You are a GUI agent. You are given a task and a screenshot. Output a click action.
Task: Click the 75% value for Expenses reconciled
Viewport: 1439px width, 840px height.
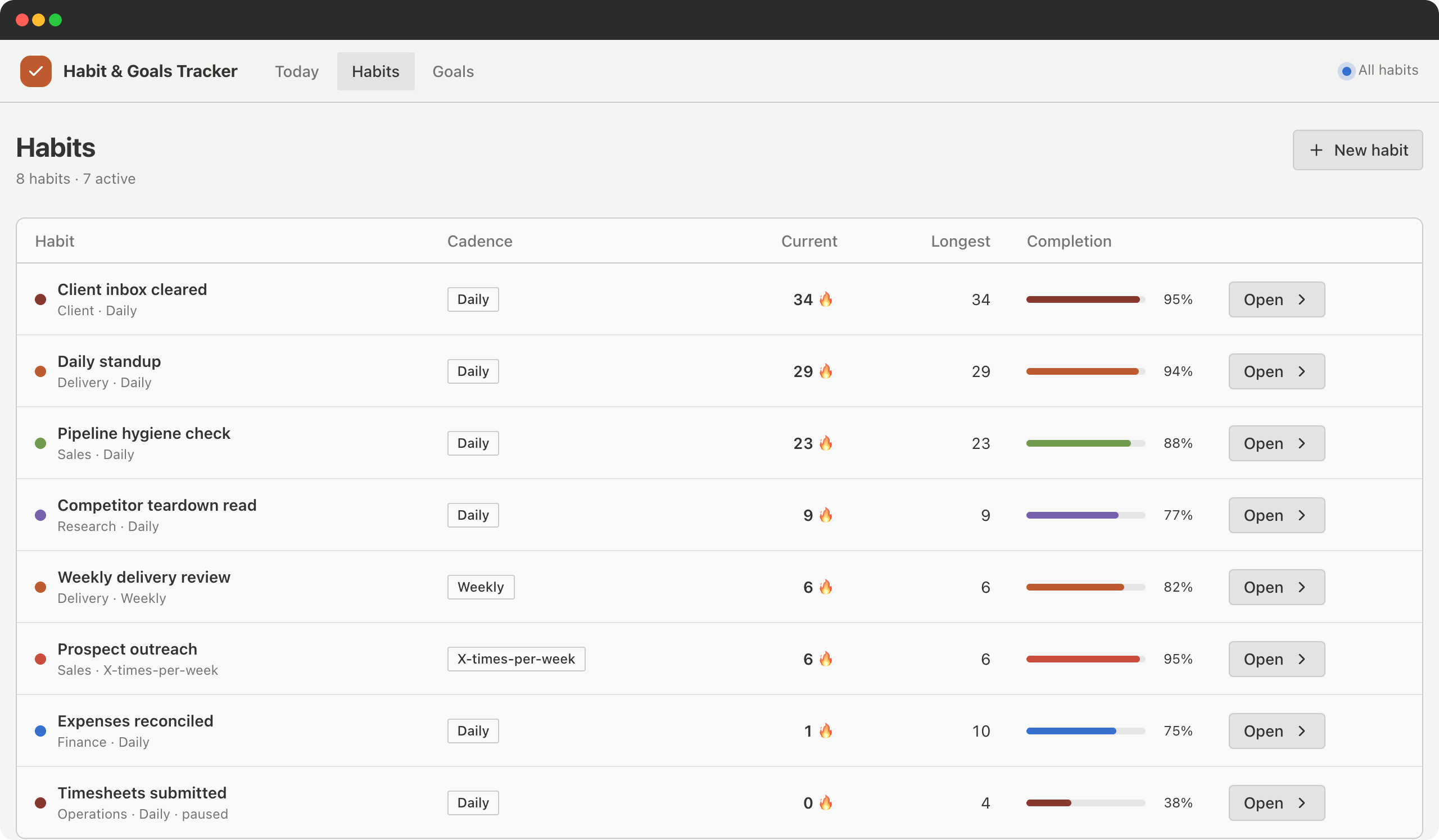1178,731
